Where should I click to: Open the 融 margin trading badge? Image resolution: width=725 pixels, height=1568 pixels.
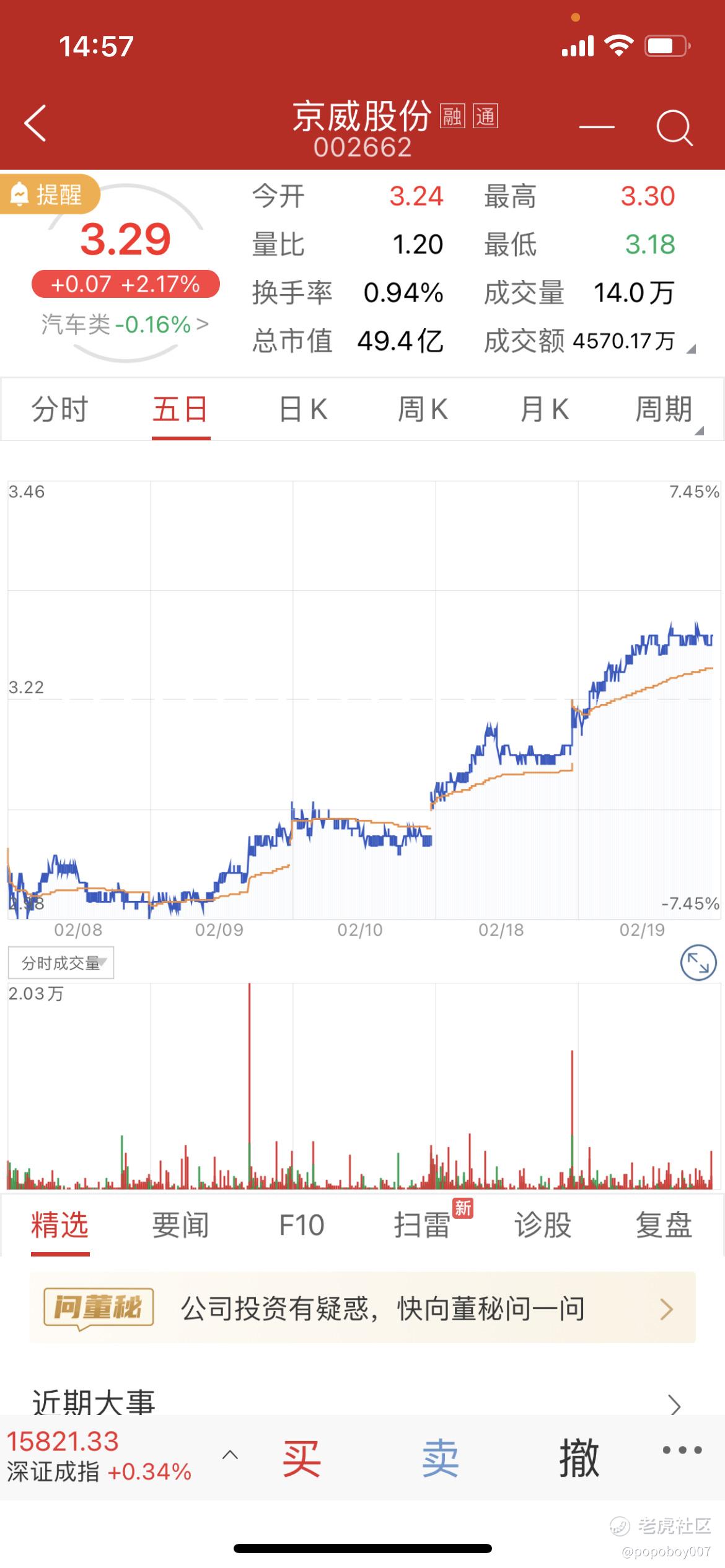pos(452,116)
